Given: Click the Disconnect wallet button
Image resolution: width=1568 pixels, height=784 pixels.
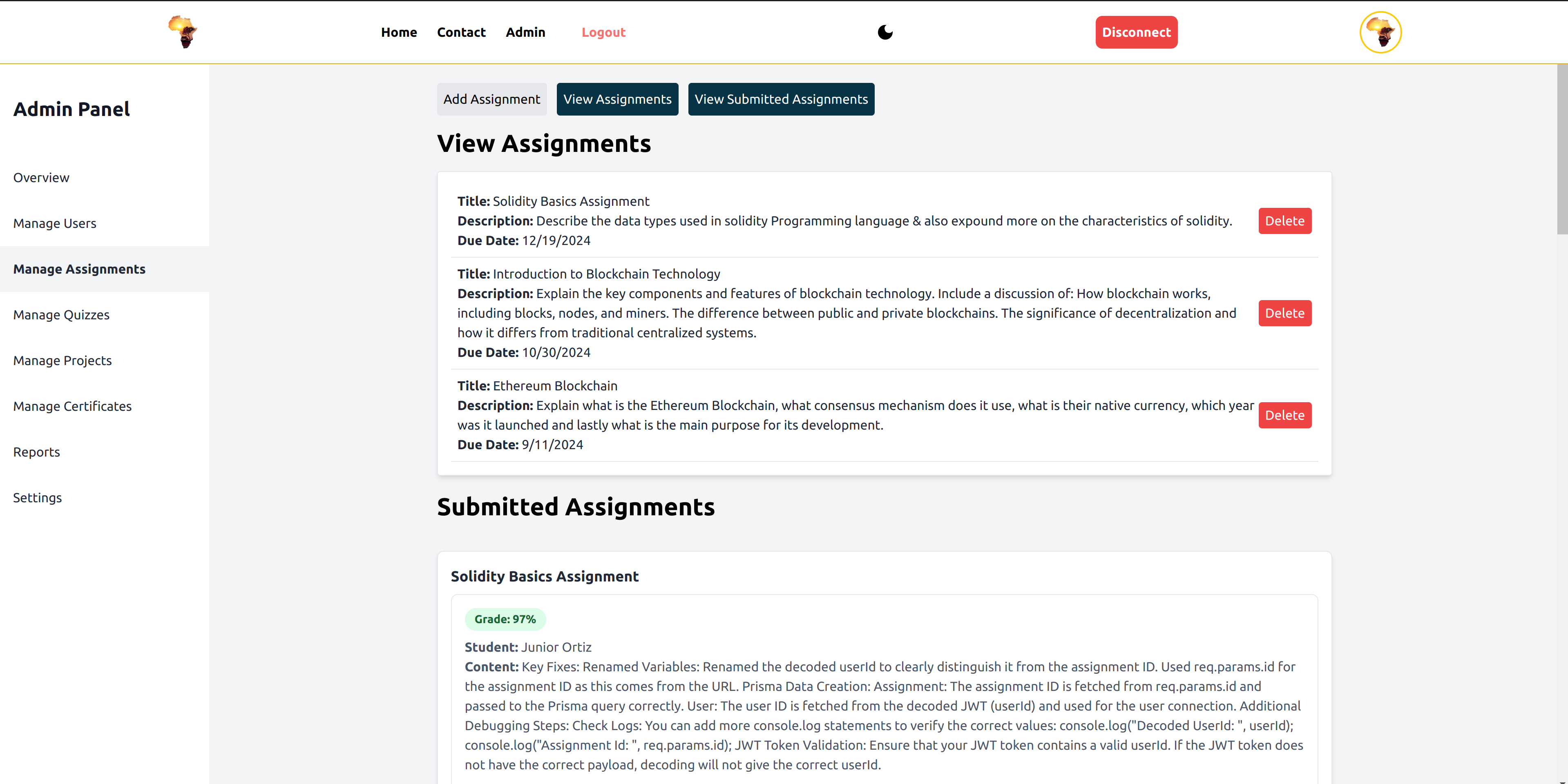Looking at the screenshot, I should (x=1136, y=32).
